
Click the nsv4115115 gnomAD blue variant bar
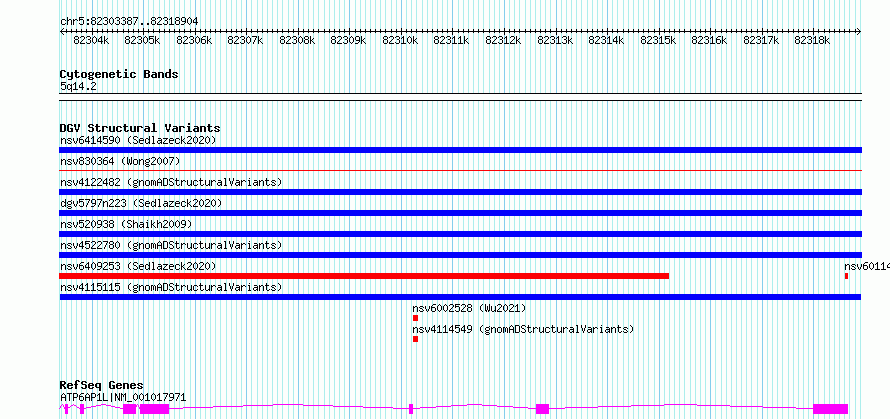[460, 297]
